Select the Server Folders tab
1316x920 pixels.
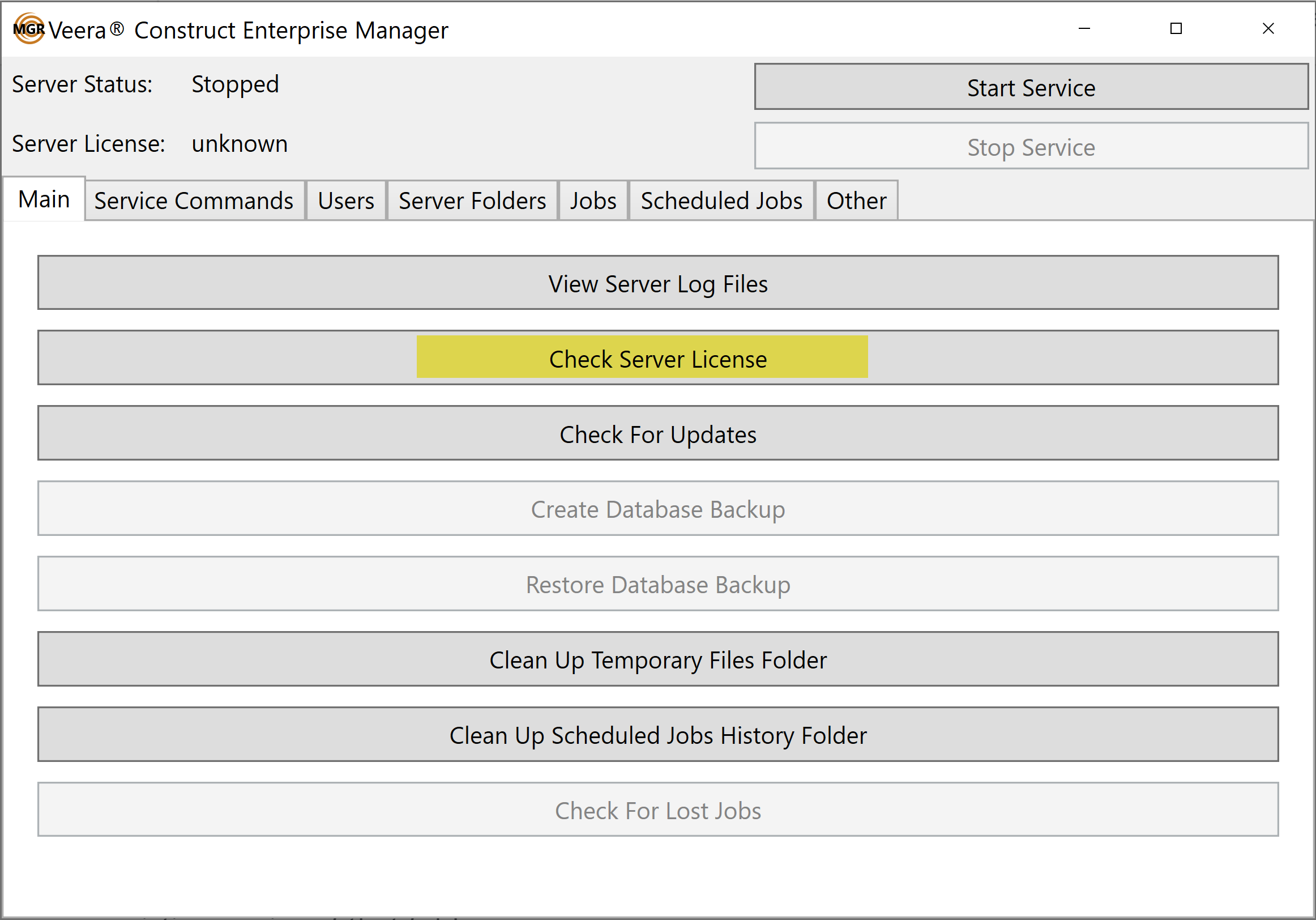[472, 201]
